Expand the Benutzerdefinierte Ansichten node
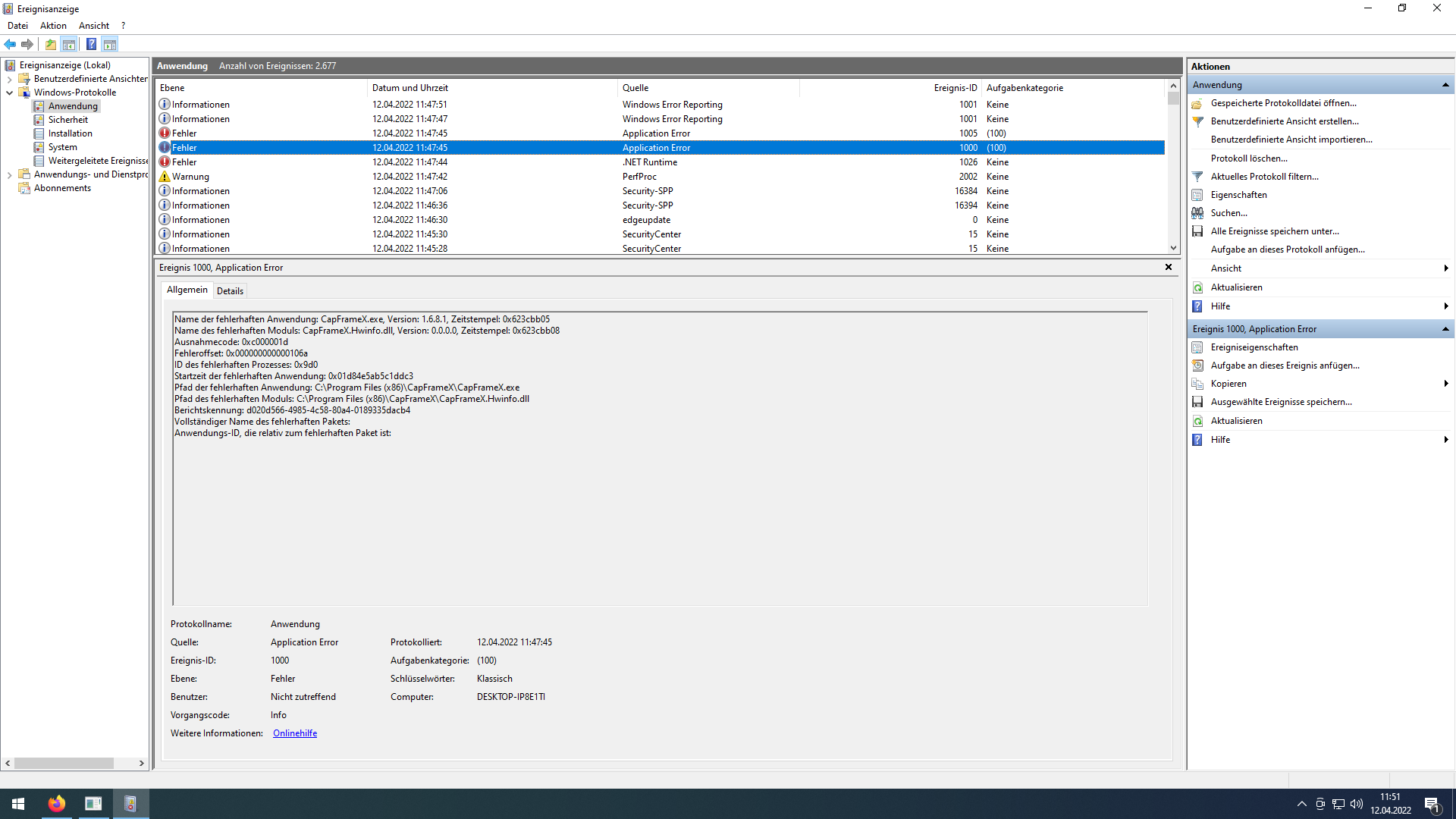 pyautogui.click(x=9, y=79)
